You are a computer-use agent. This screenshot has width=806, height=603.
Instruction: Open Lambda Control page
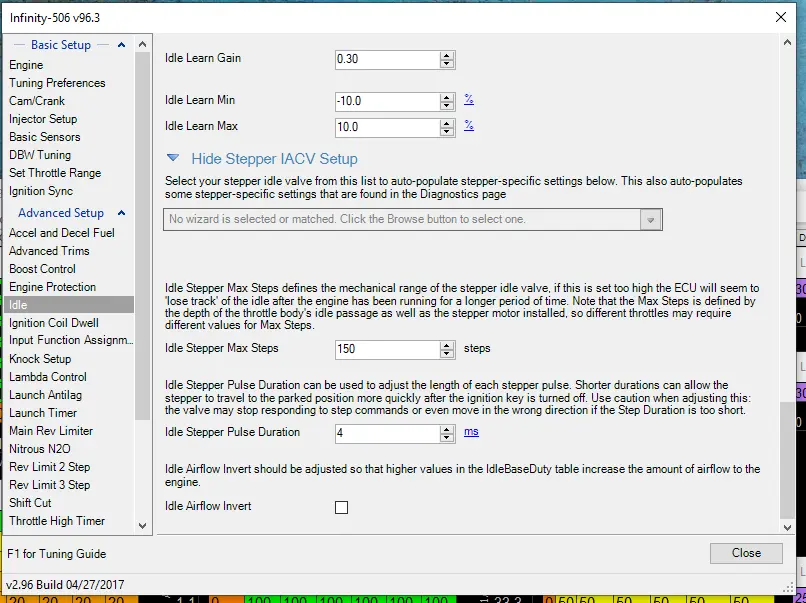point(48,377)
